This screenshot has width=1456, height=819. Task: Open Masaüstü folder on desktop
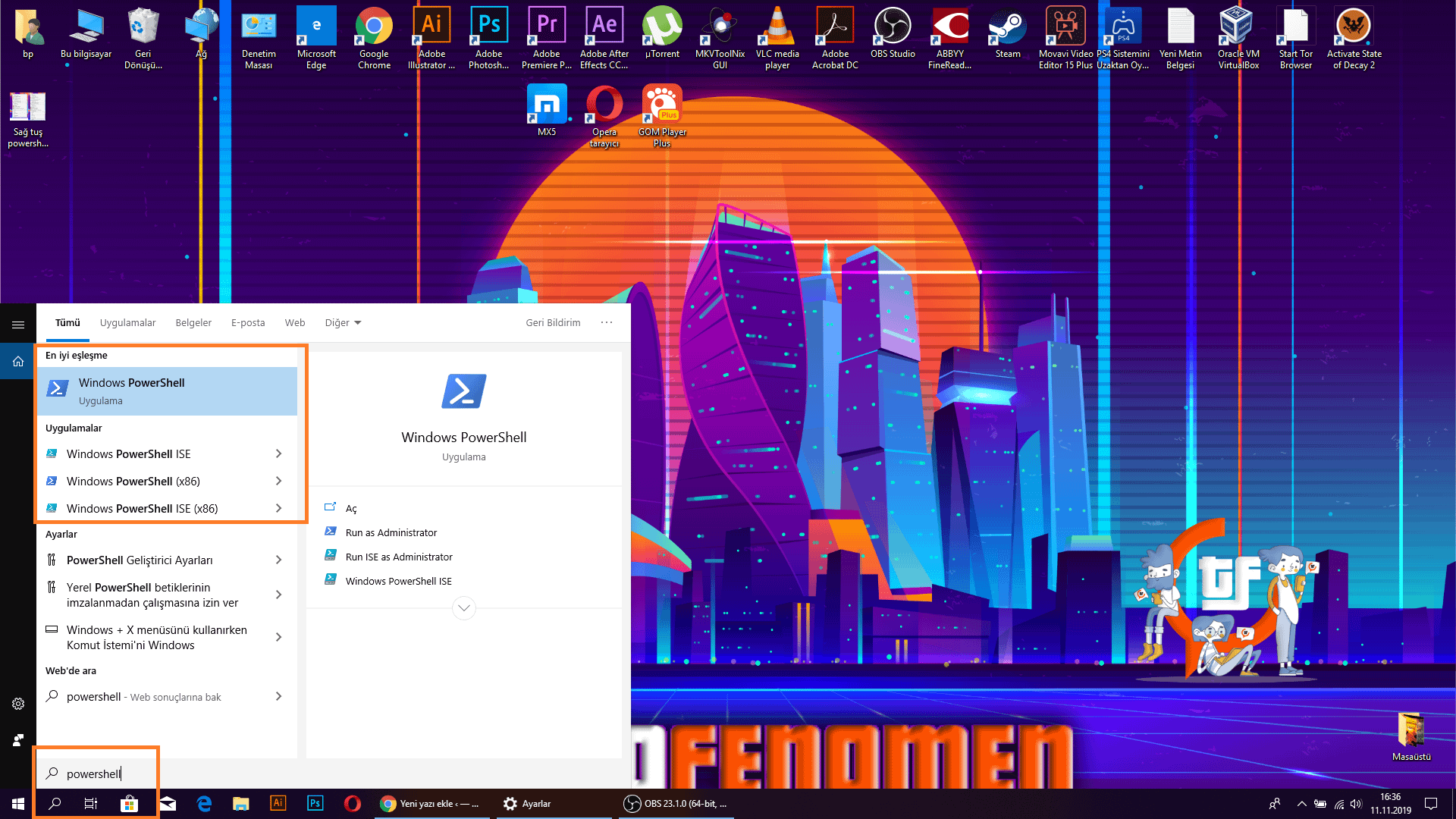tap(1411, 736)
